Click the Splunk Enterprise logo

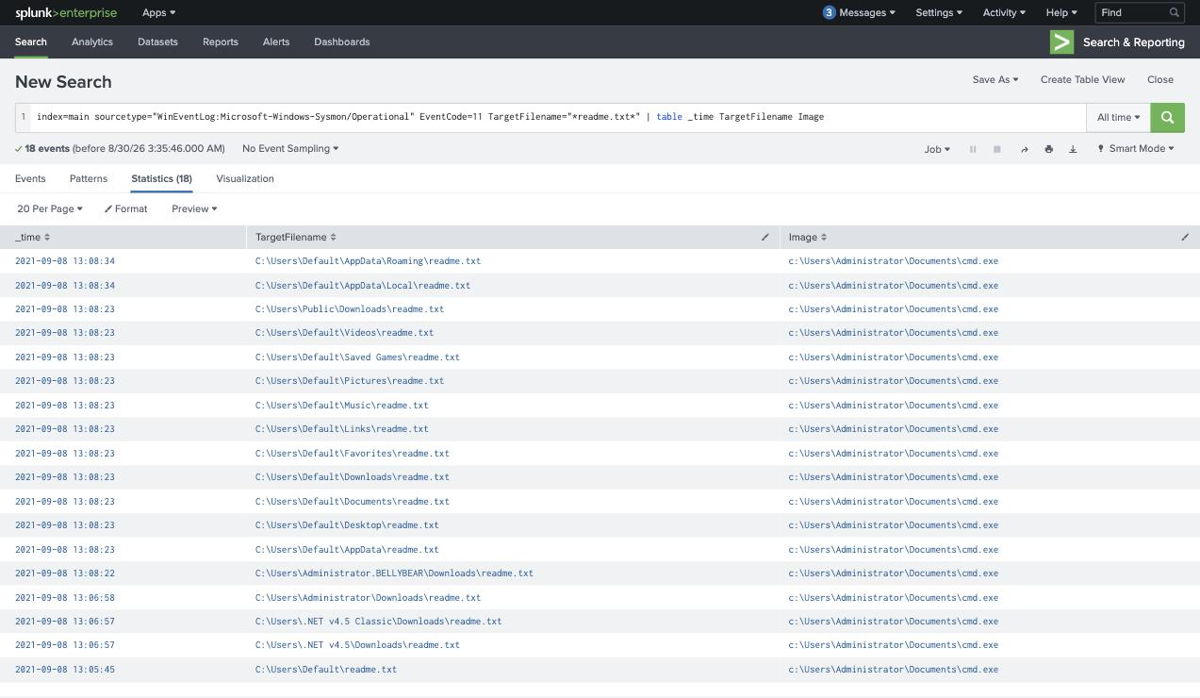click(66, 13)
